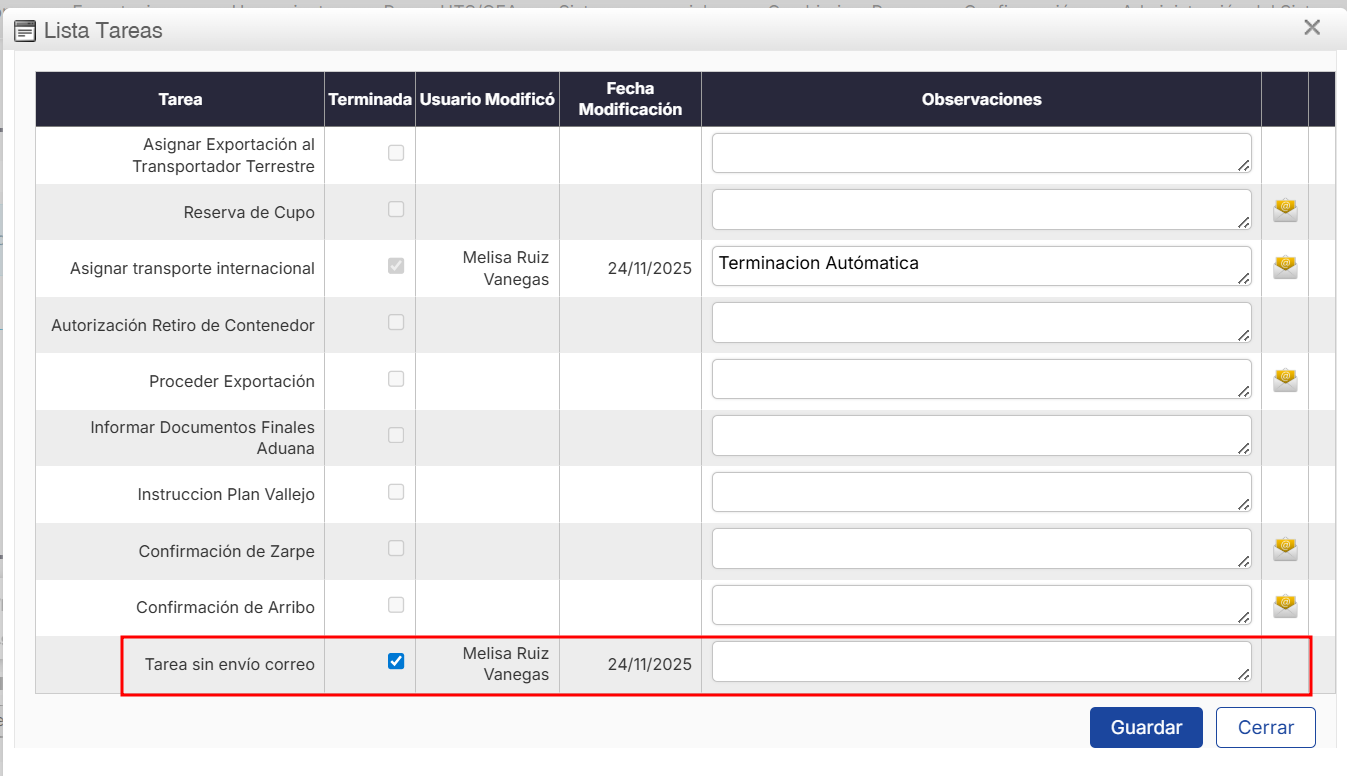Viewport: 1347px width, 776px height.
Task: Click the email icon for Reserva de Cupo
Action: click(1285, 211)
